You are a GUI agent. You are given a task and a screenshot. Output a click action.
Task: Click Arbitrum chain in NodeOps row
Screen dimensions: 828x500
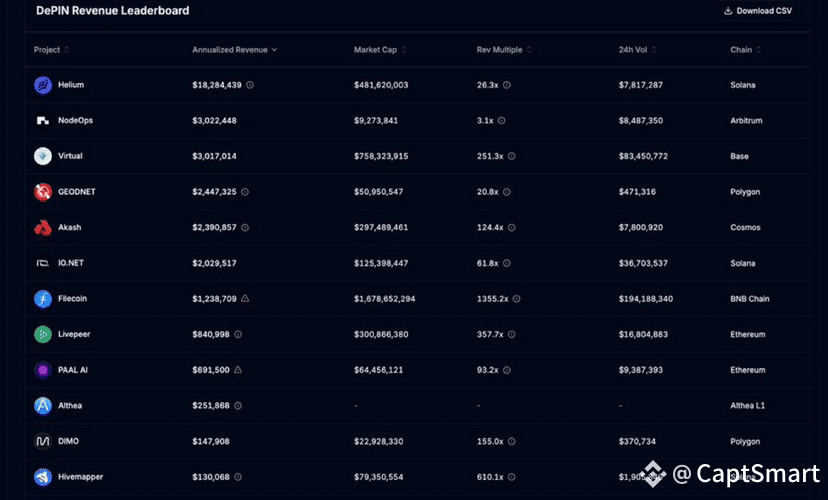746,120
